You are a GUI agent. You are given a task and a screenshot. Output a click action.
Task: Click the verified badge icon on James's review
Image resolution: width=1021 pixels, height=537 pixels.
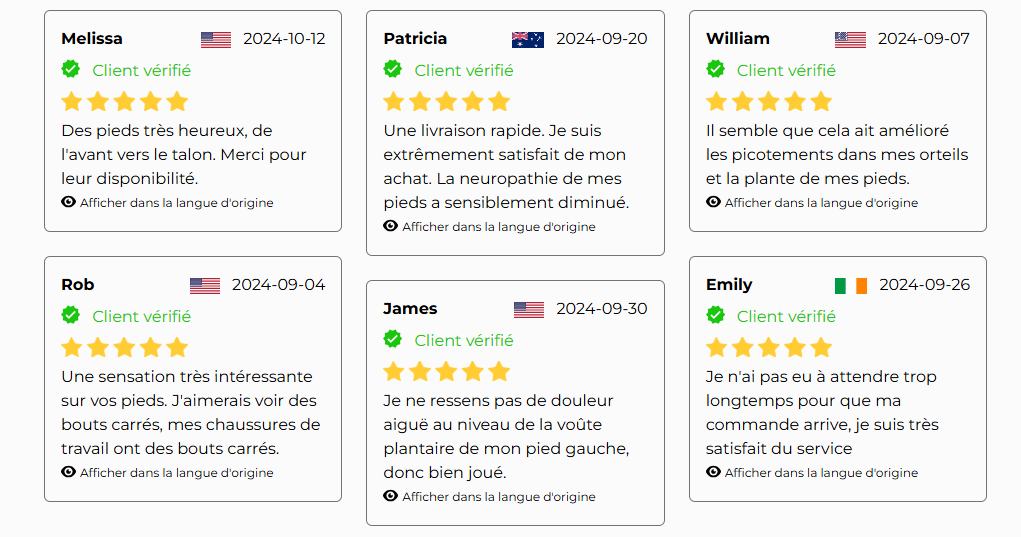tap(393, 339)
